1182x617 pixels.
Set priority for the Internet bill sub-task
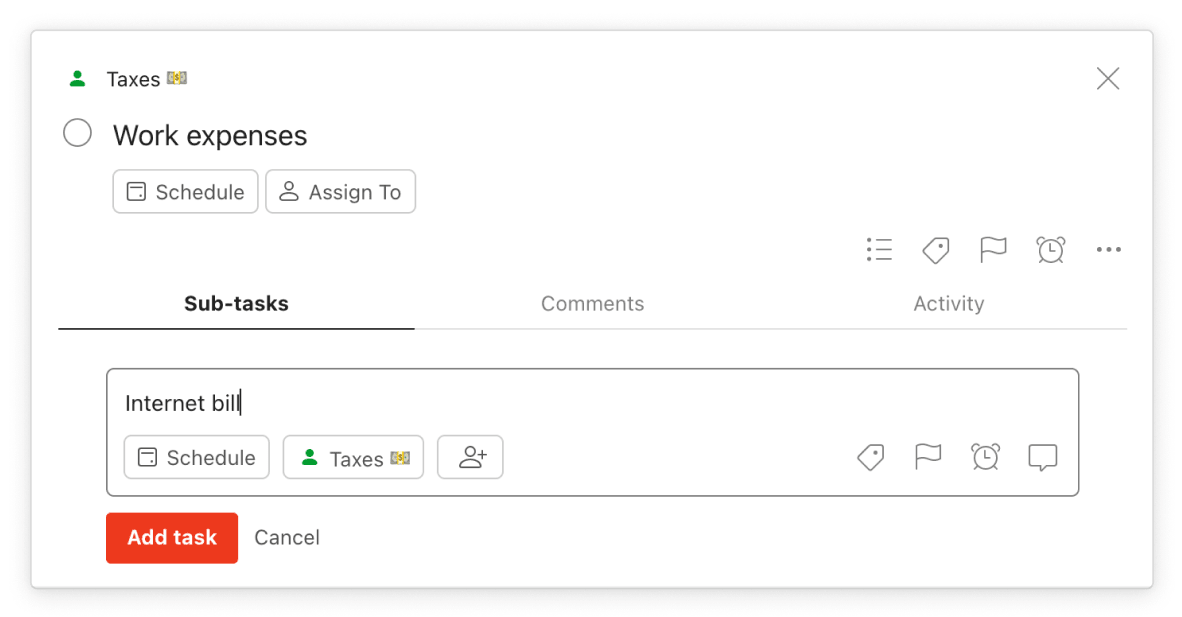pyautogui.click(x=928, y=457)
